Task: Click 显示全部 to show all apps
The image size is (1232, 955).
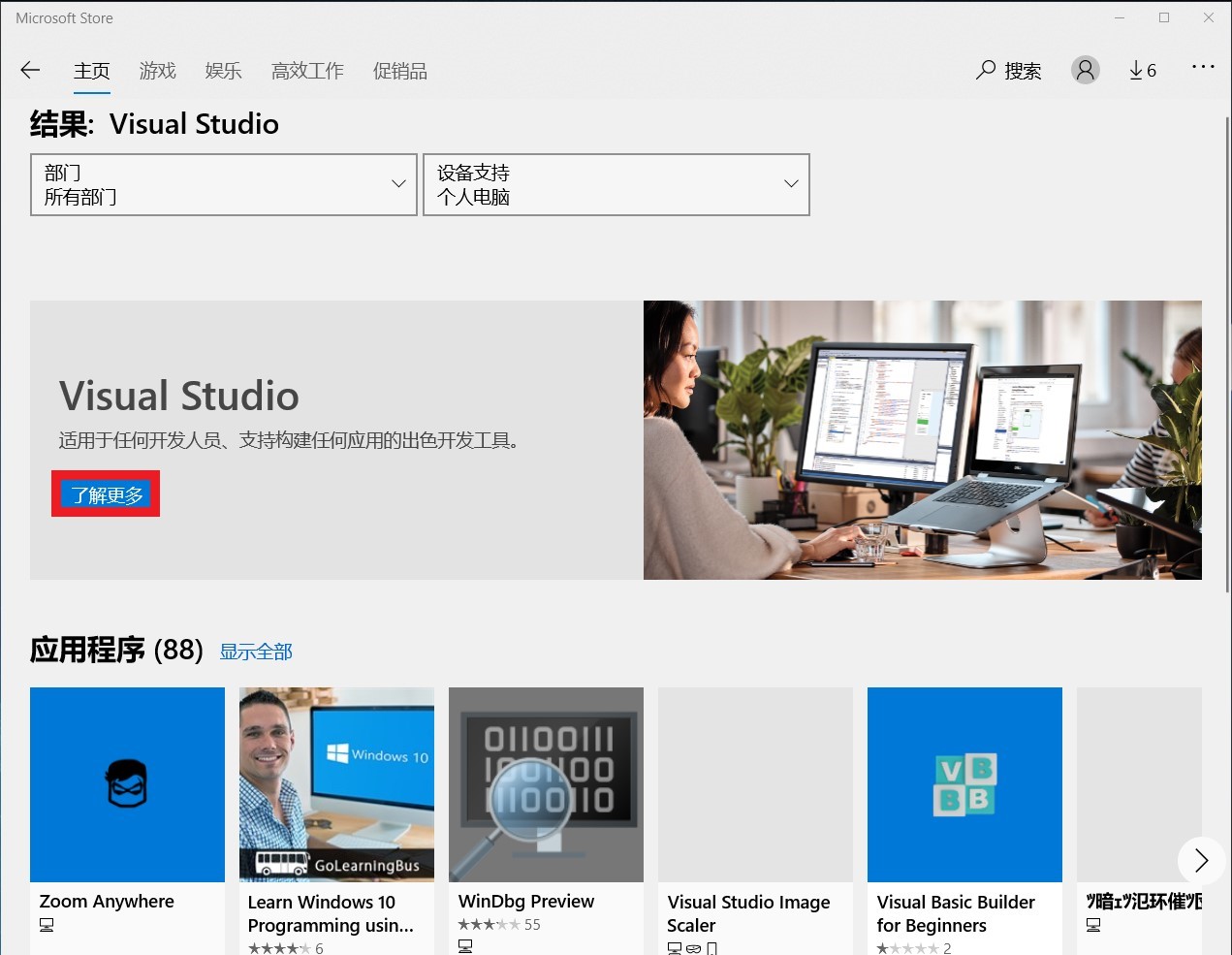Action: (256, 651)
